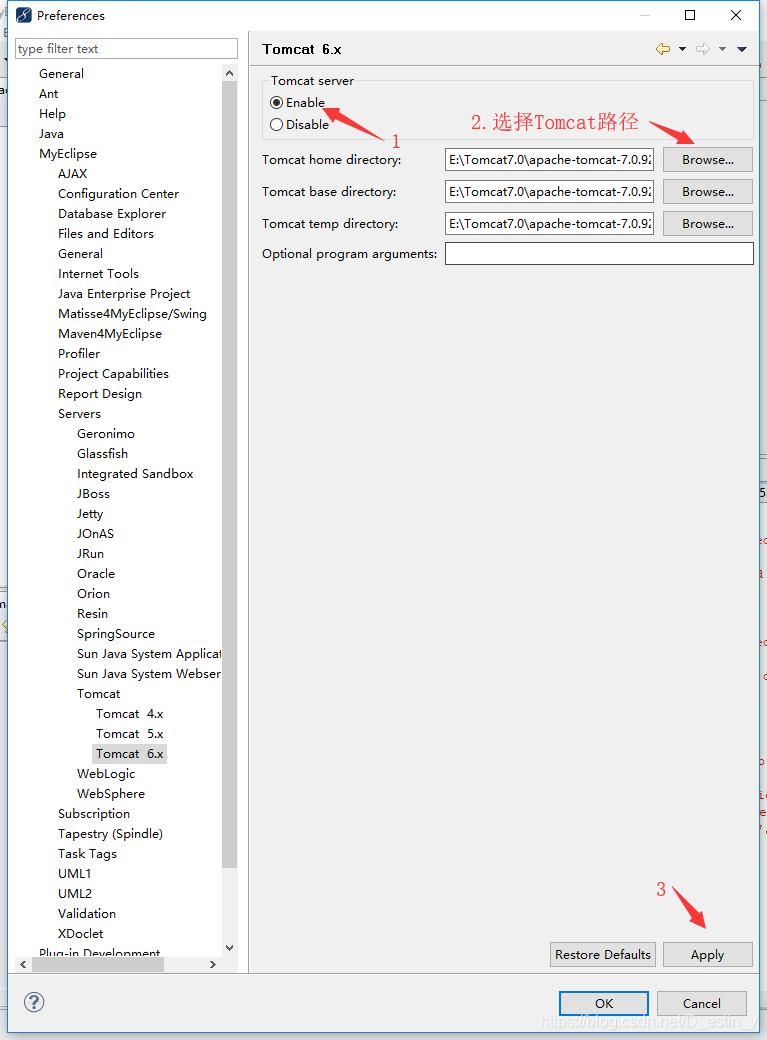Screen dimensions: 767x1040
Task: Select Sun Java System Webserver entry
Action: [149, 673]
